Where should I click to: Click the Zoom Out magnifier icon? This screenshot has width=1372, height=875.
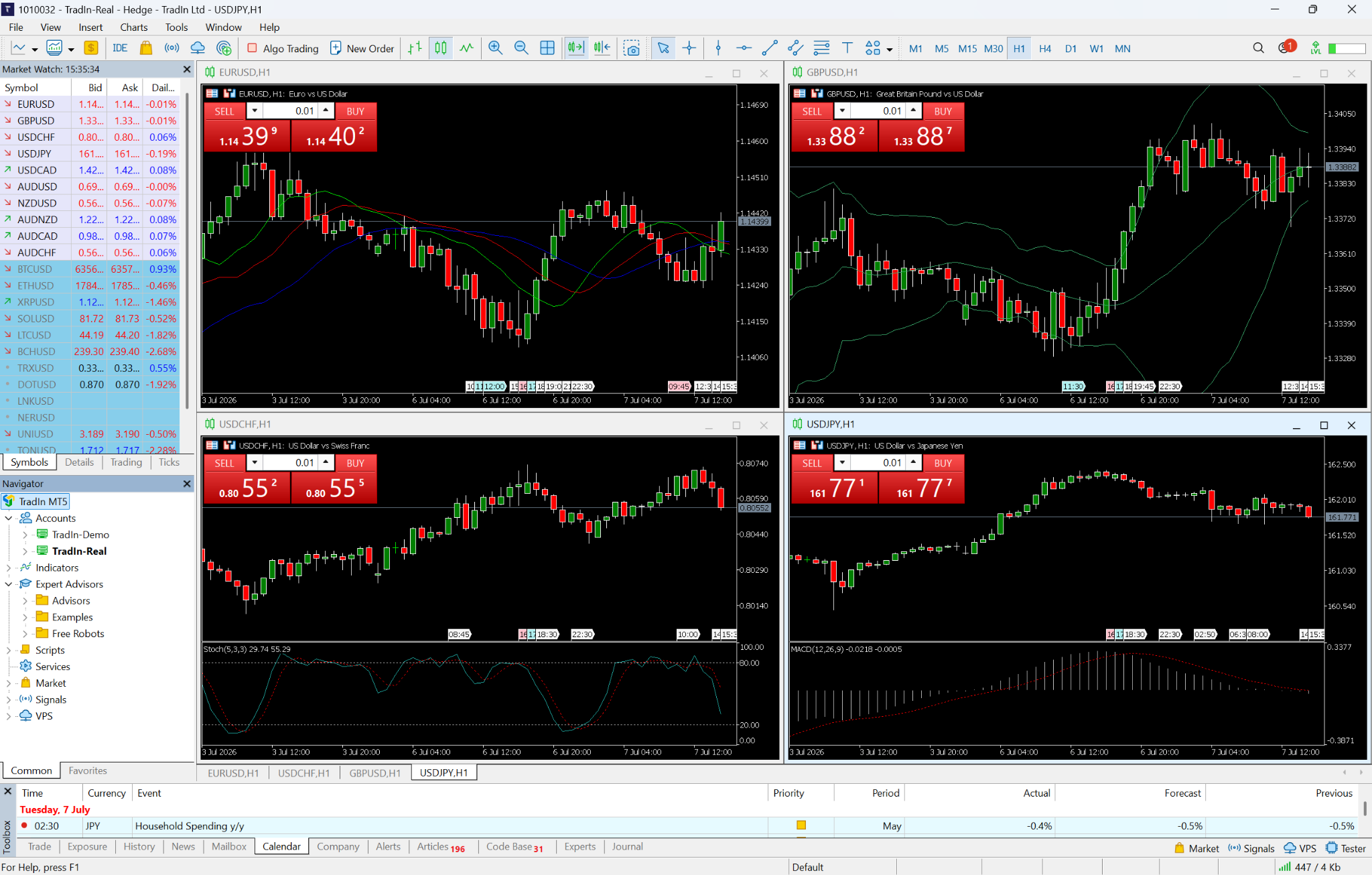[521, 48]
